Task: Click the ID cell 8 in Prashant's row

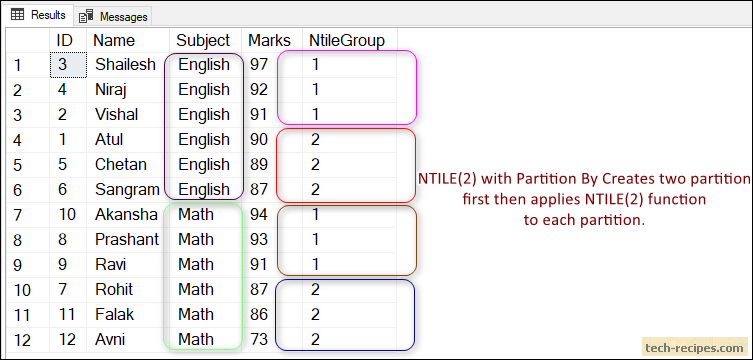Action: click(68, 240)
